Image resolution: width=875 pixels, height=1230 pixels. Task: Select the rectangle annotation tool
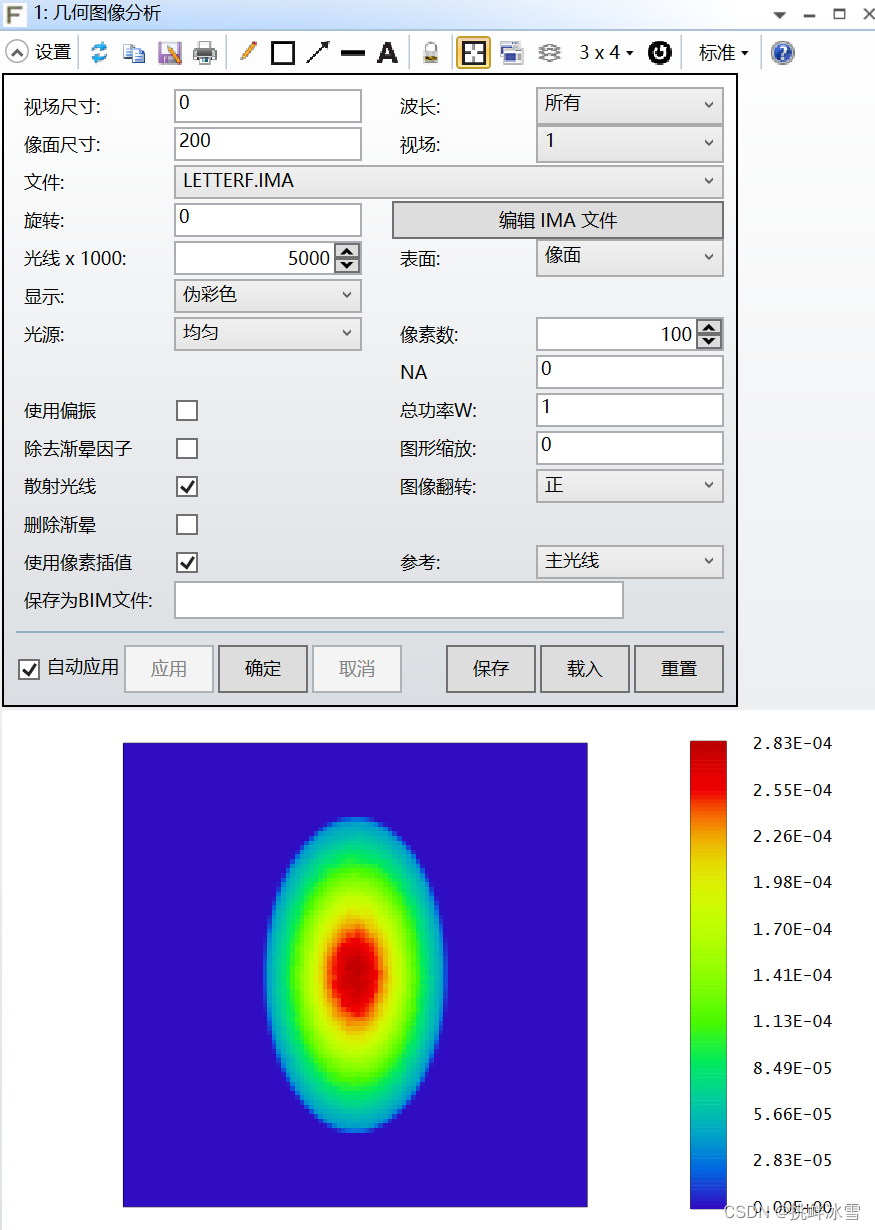(x=283, y=52)
